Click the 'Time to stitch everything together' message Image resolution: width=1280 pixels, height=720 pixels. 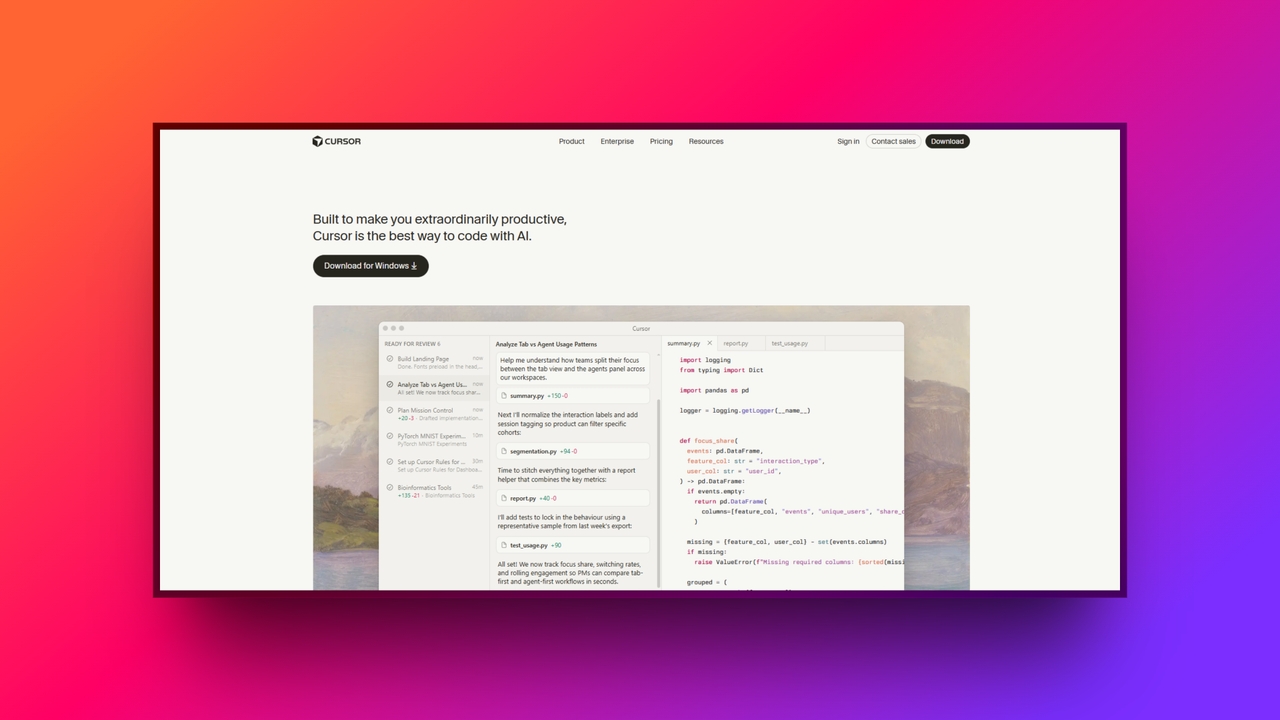point(566,475)
